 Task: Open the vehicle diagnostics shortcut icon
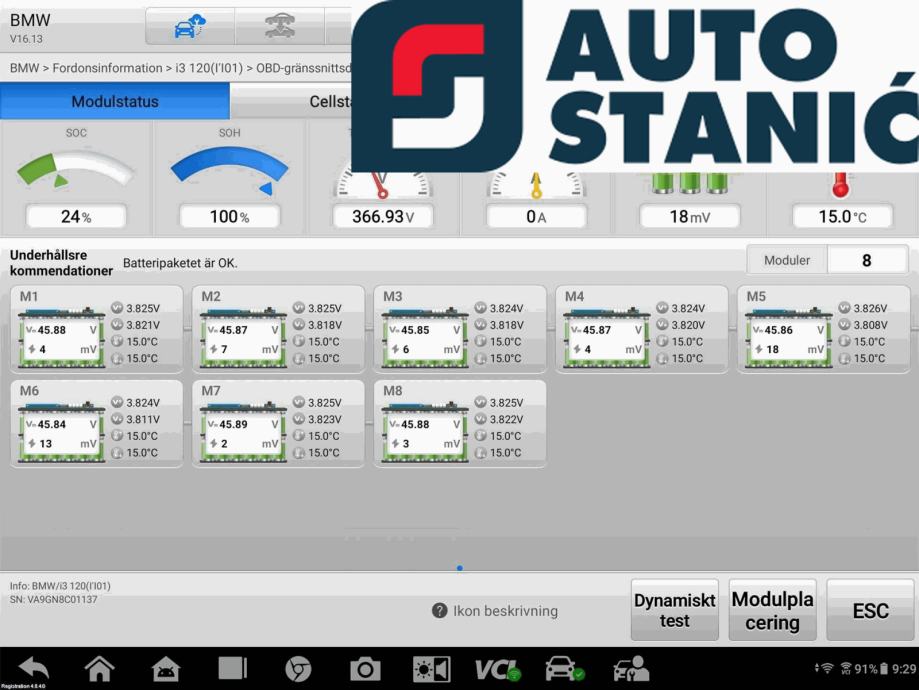(564, 669)
